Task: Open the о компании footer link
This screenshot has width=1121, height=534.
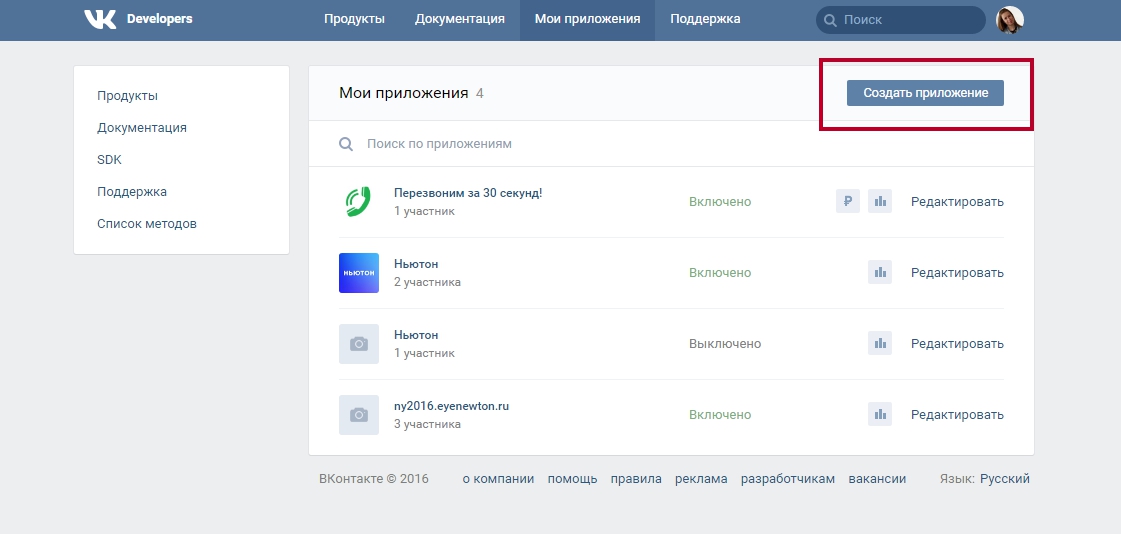Action: point(498,479)
